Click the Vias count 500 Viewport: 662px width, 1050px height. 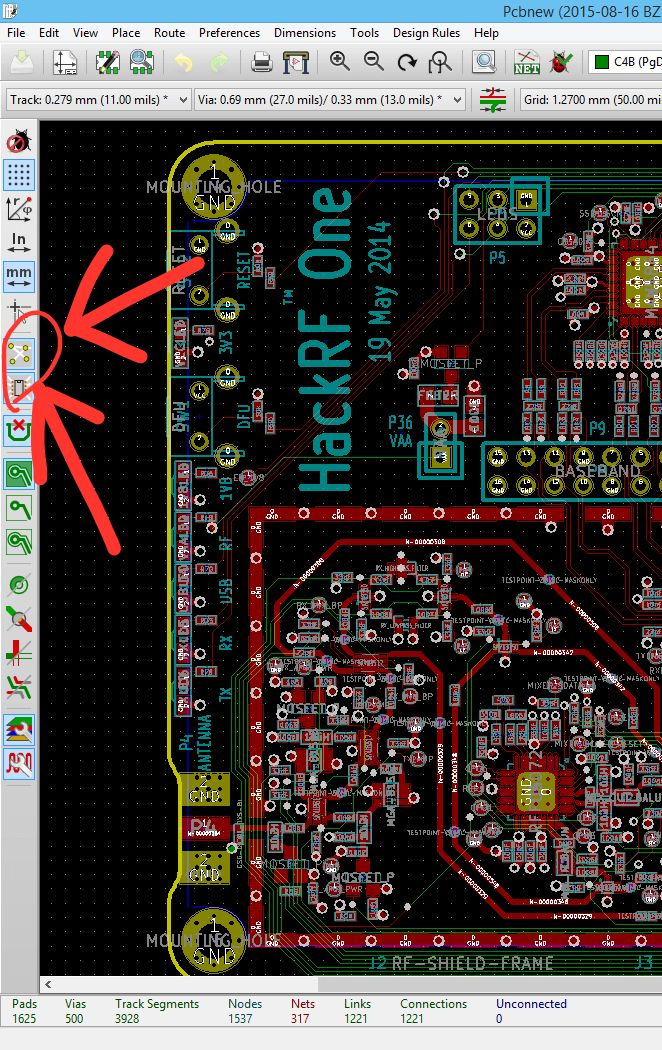(74, 1019)
